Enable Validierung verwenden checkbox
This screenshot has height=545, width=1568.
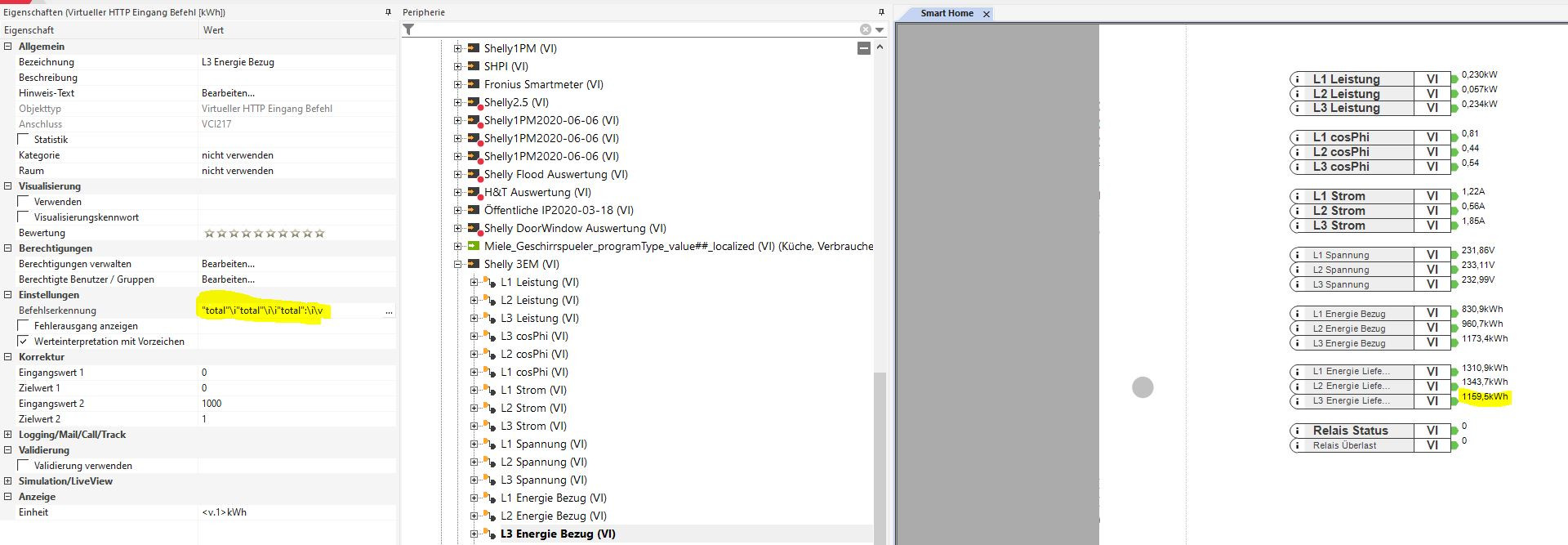point(24,466)
